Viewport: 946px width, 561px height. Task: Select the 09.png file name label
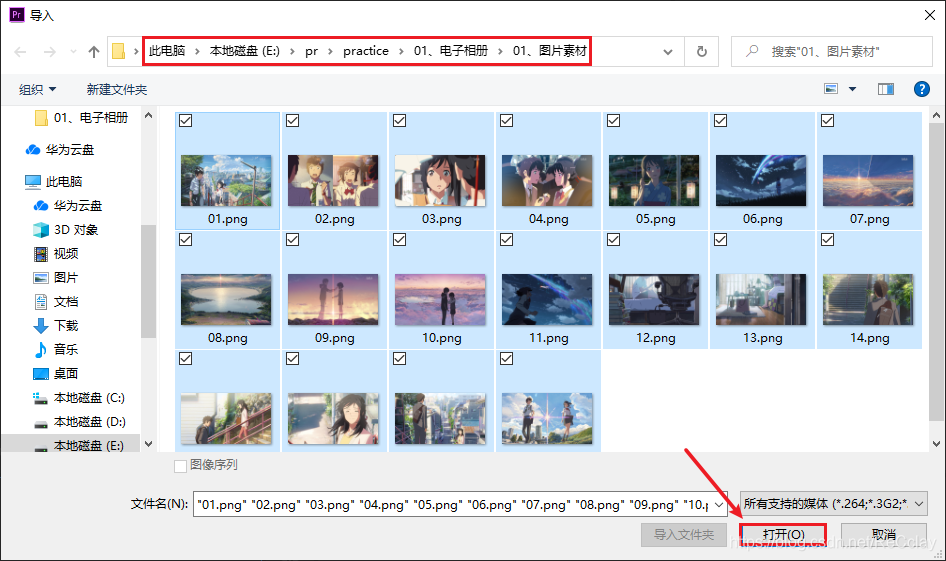tap(334, 338)
